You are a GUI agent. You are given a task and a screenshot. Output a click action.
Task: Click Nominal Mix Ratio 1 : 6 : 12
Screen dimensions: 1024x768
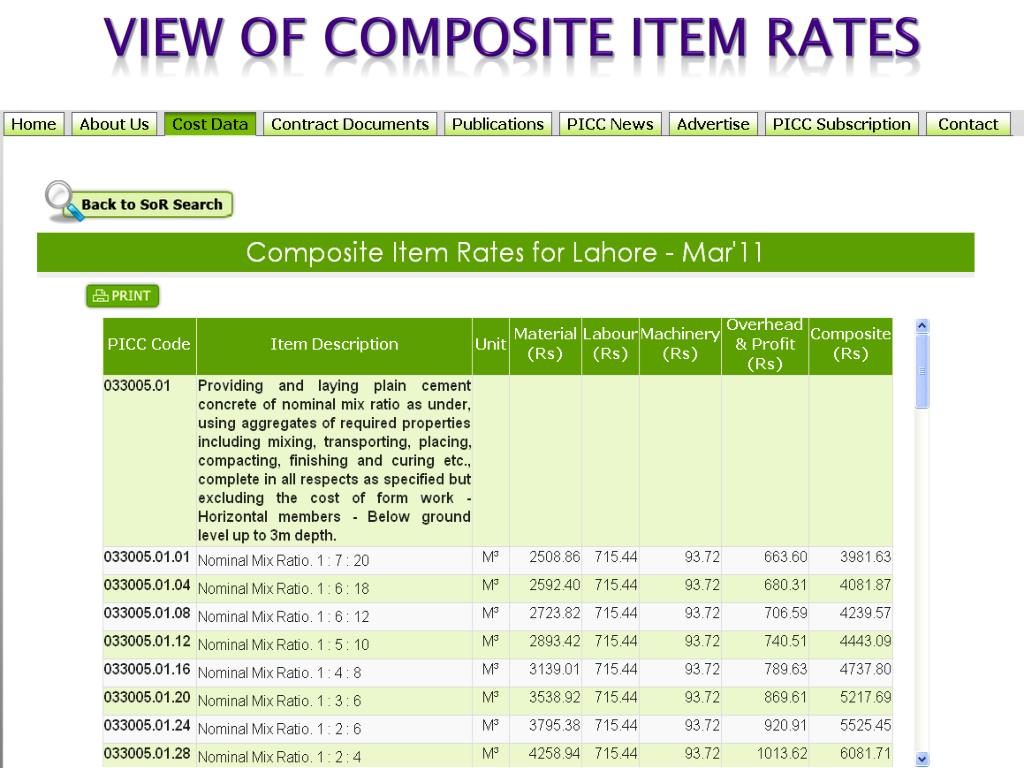[x=283, y=617]
